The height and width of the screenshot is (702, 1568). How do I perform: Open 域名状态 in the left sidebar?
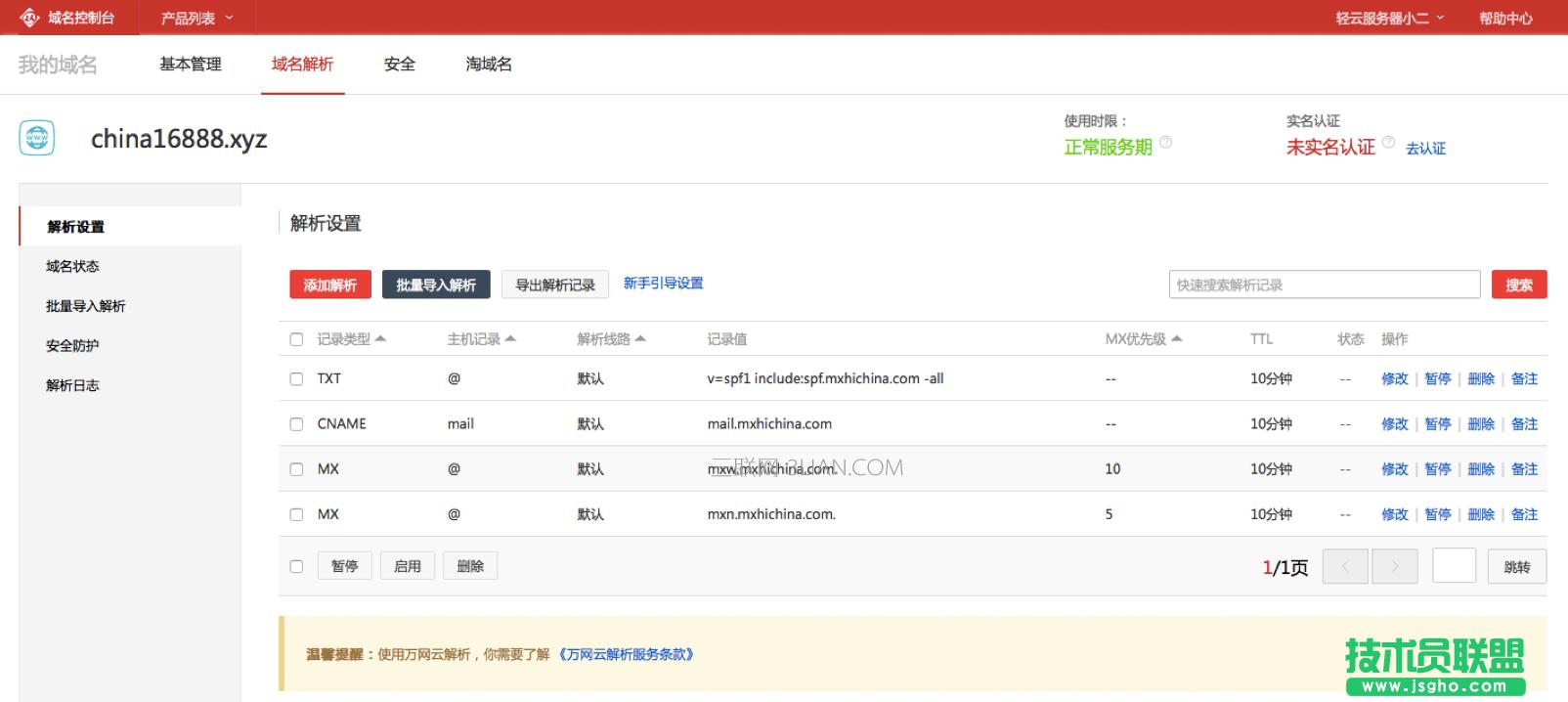(72, 266)
